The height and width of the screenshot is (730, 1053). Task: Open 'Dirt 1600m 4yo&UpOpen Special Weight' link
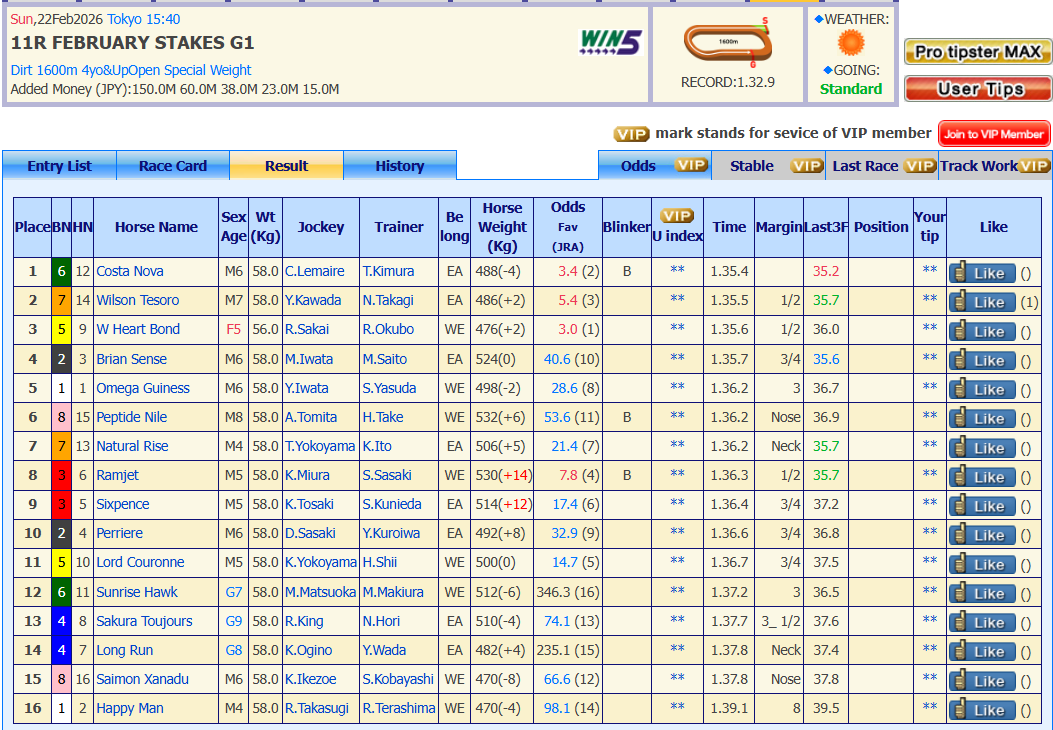click(x=131, y=70)
